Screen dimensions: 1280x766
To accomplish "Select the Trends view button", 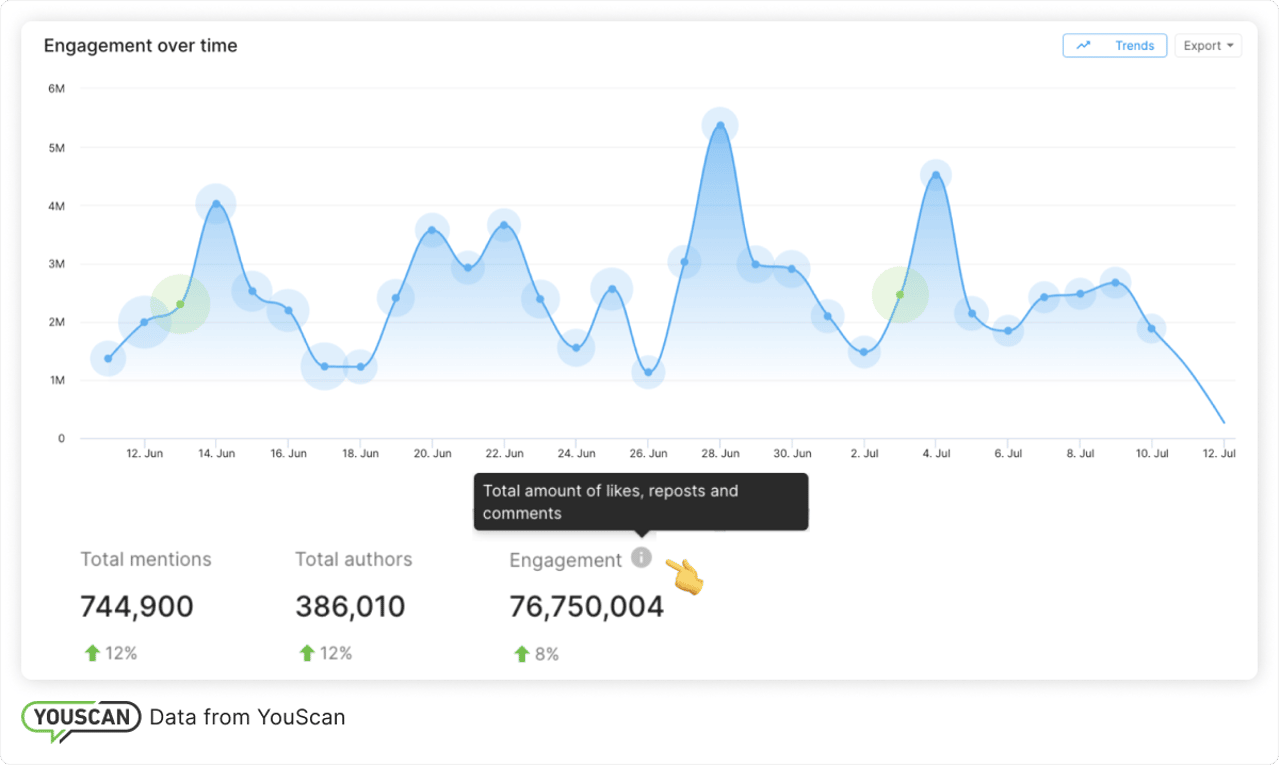I will (x=1114, y=45).
